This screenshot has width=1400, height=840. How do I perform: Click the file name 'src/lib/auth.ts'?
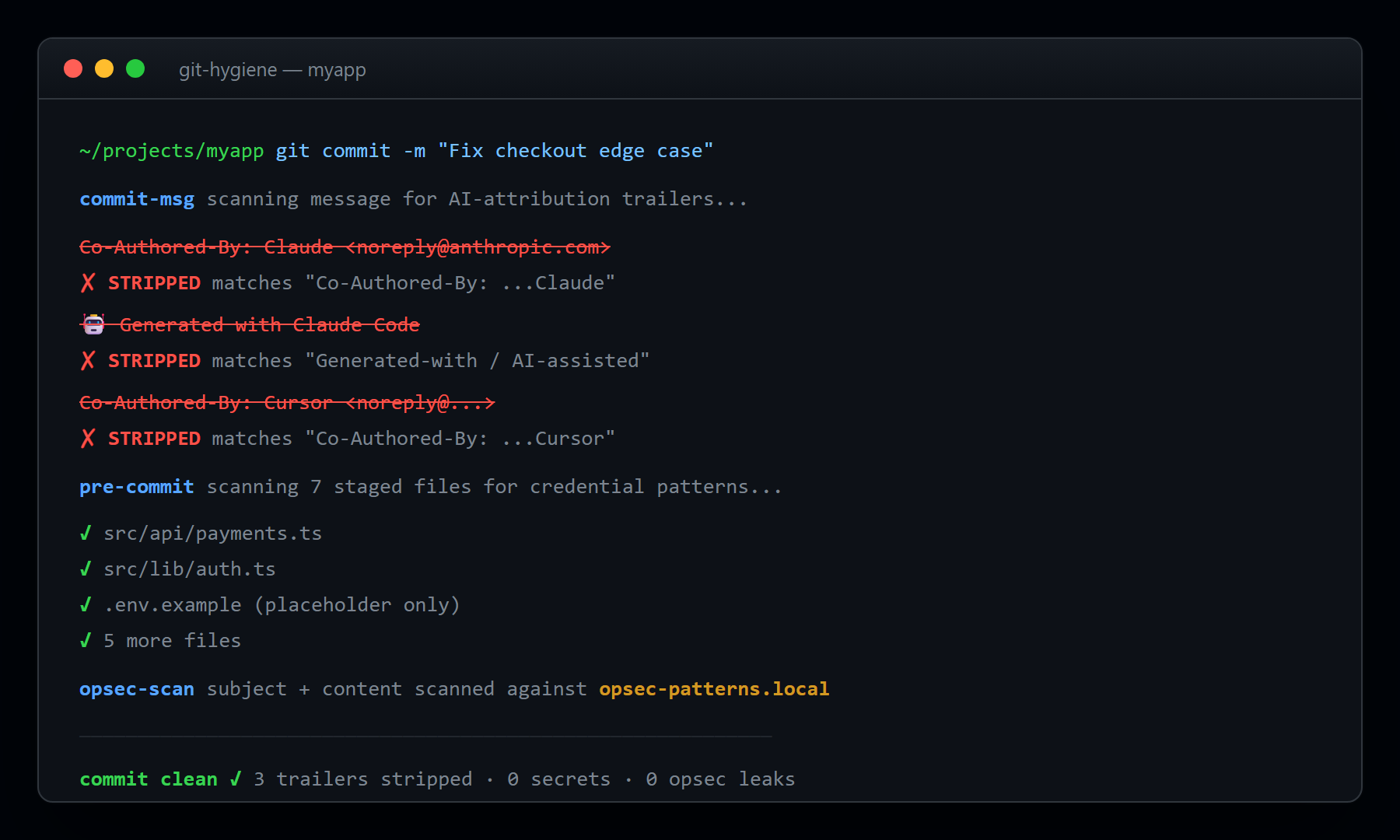coord(190,569)
